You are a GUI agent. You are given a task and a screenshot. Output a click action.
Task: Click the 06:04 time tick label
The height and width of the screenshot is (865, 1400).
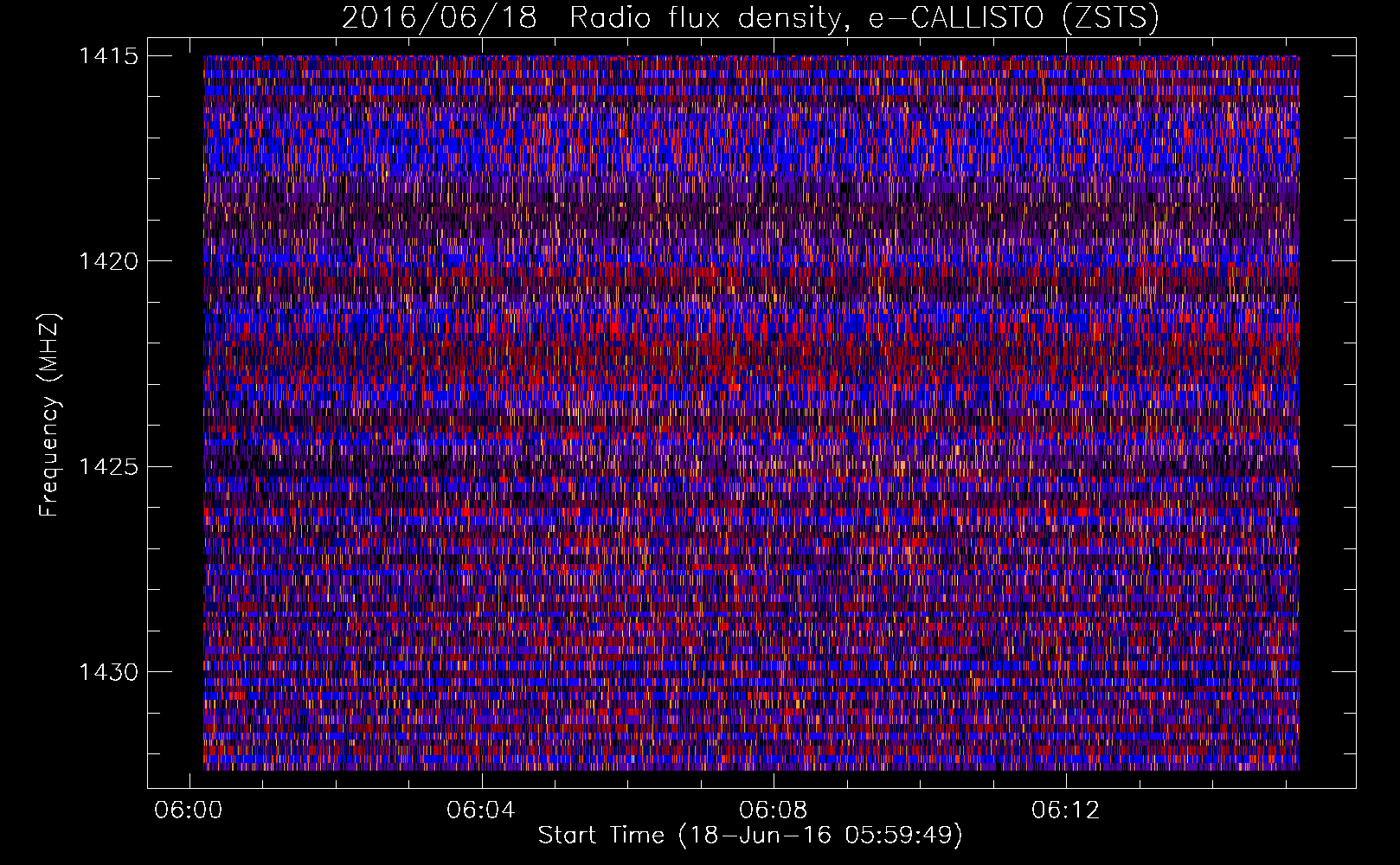[x=480, y=810]
